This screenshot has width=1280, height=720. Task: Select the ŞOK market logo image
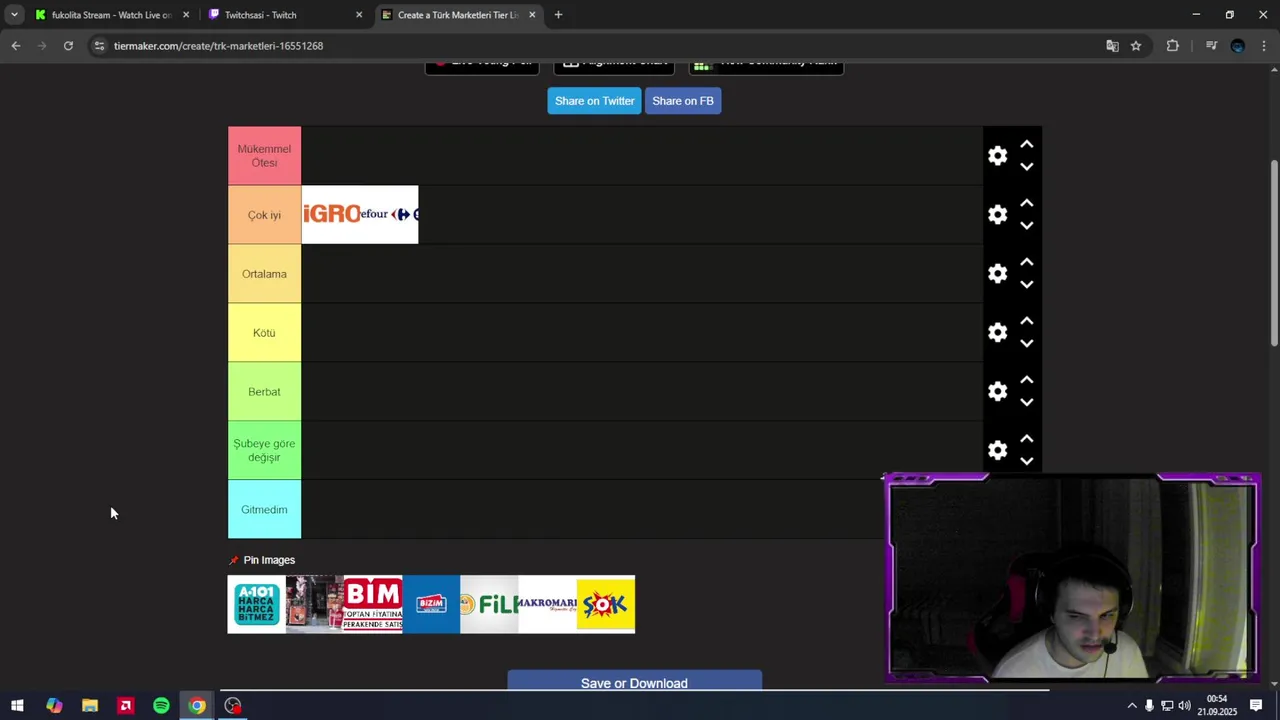point(606,604)
